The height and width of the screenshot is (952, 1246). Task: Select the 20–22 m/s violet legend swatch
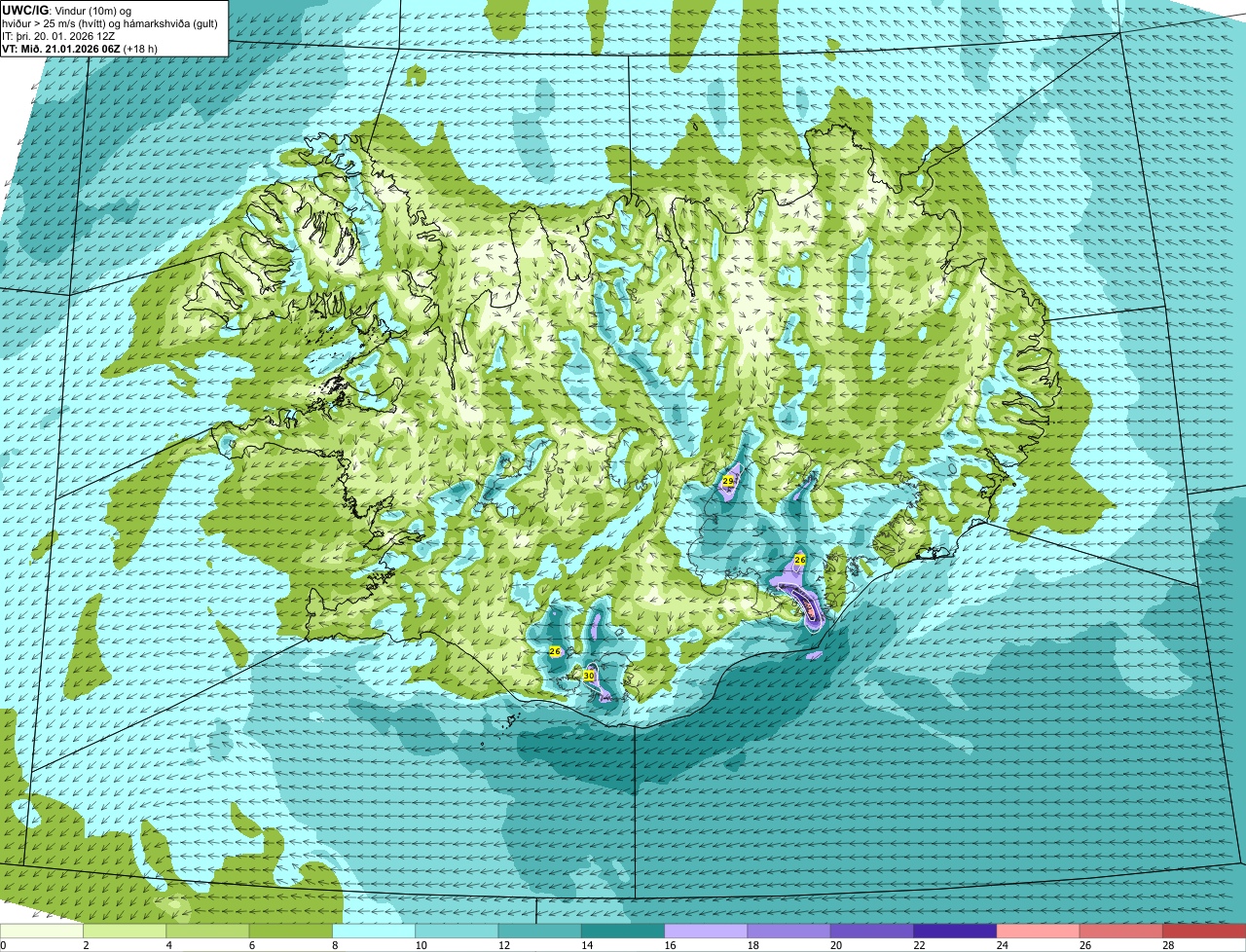pos(872,932)
